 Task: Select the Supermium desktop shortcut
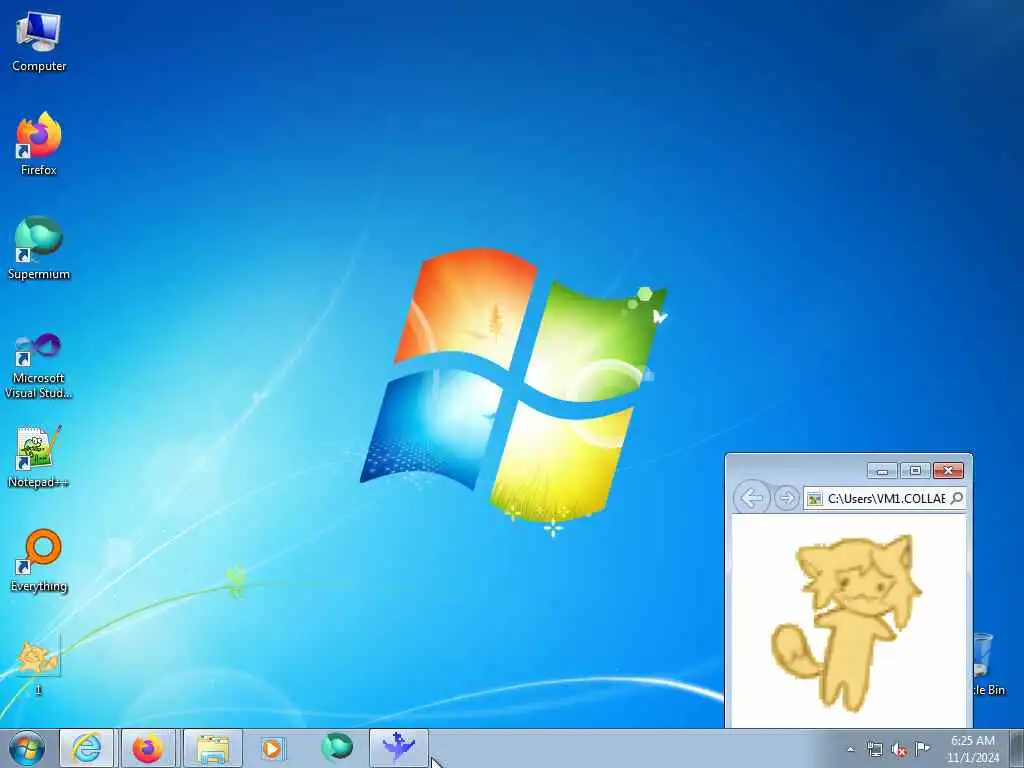(x=39, y=248)
